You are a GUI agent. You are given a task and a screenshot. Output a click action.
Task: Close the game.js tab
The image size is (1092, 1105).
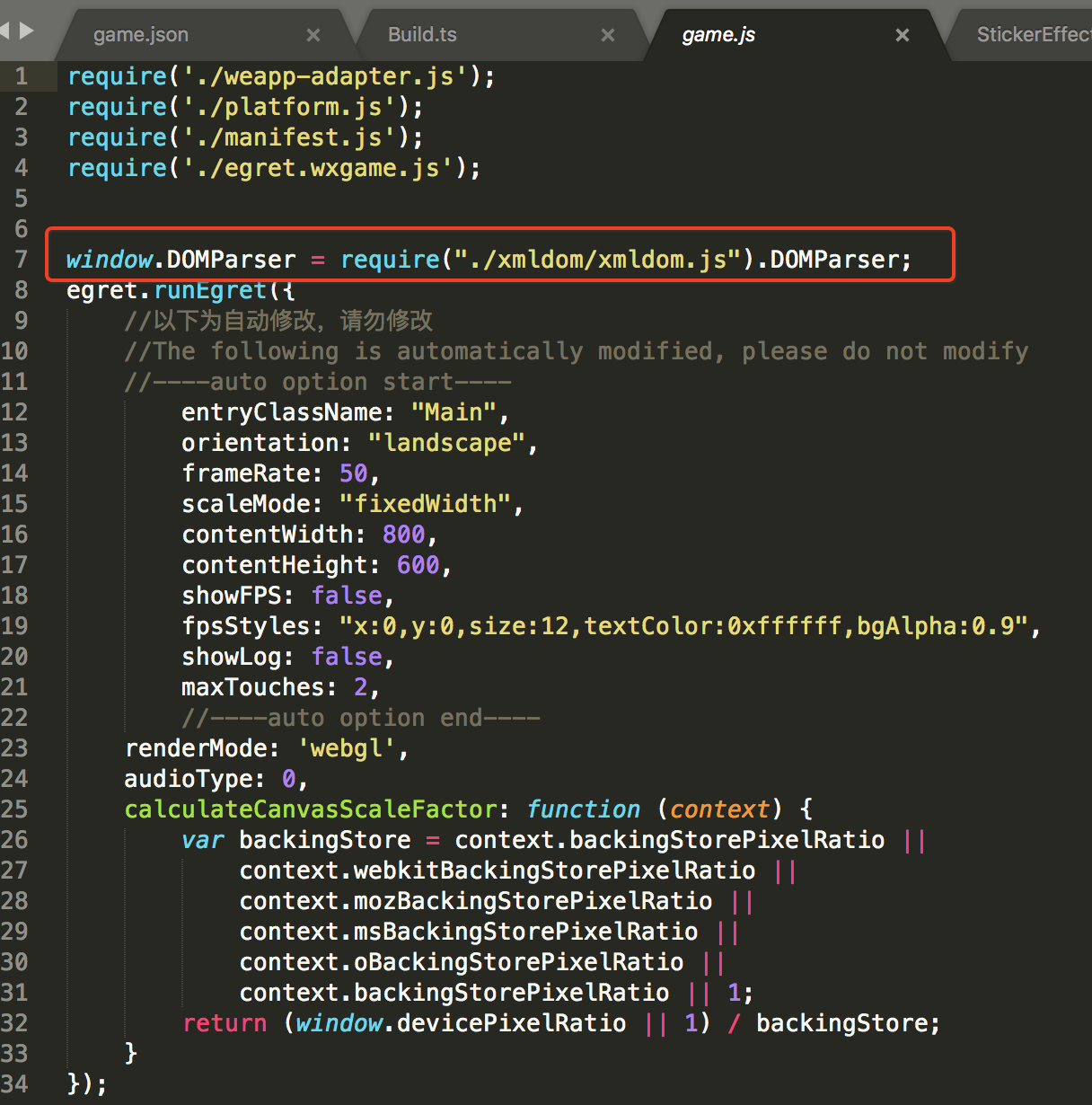[903, 35]
